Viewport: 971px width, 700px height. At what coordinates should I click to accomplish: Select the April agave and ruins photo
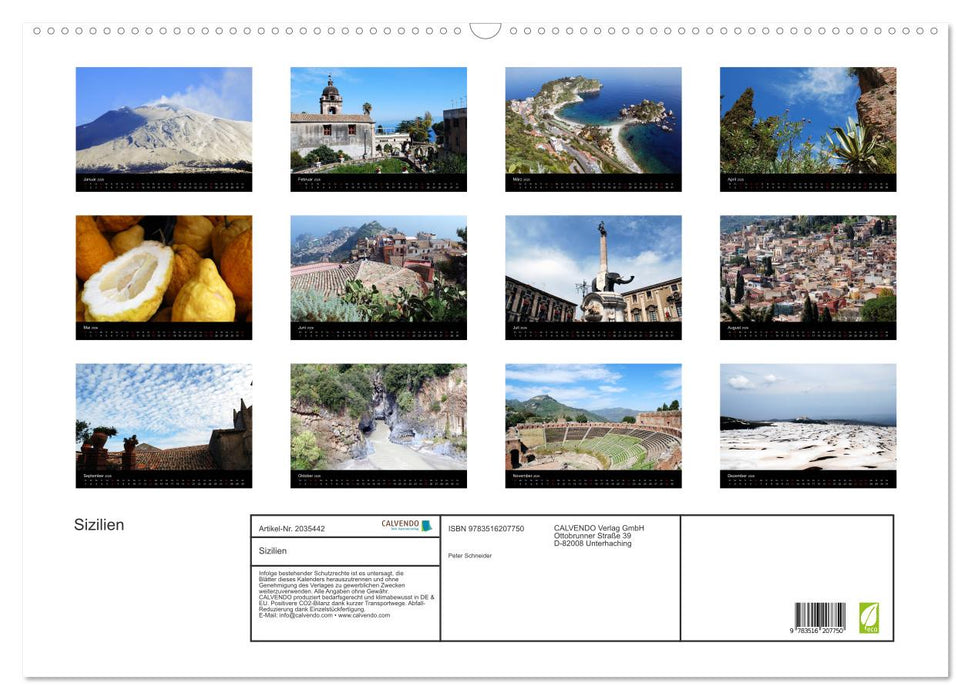[x=808, y=121]
